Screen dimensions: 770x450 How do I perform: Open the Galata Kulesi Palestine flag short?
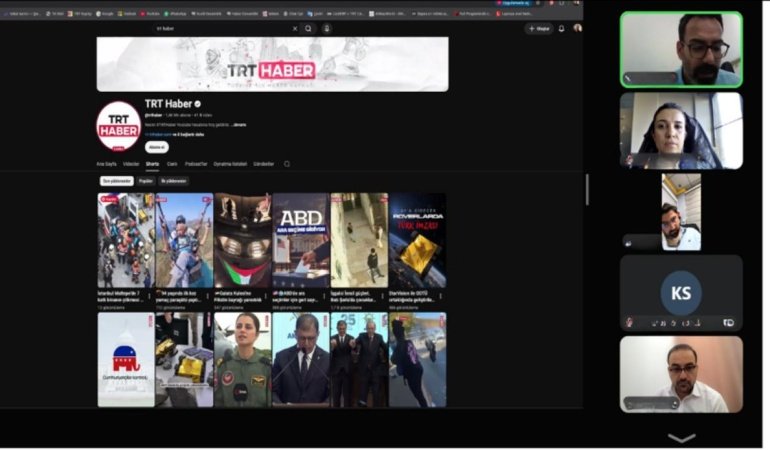[243, 240]
